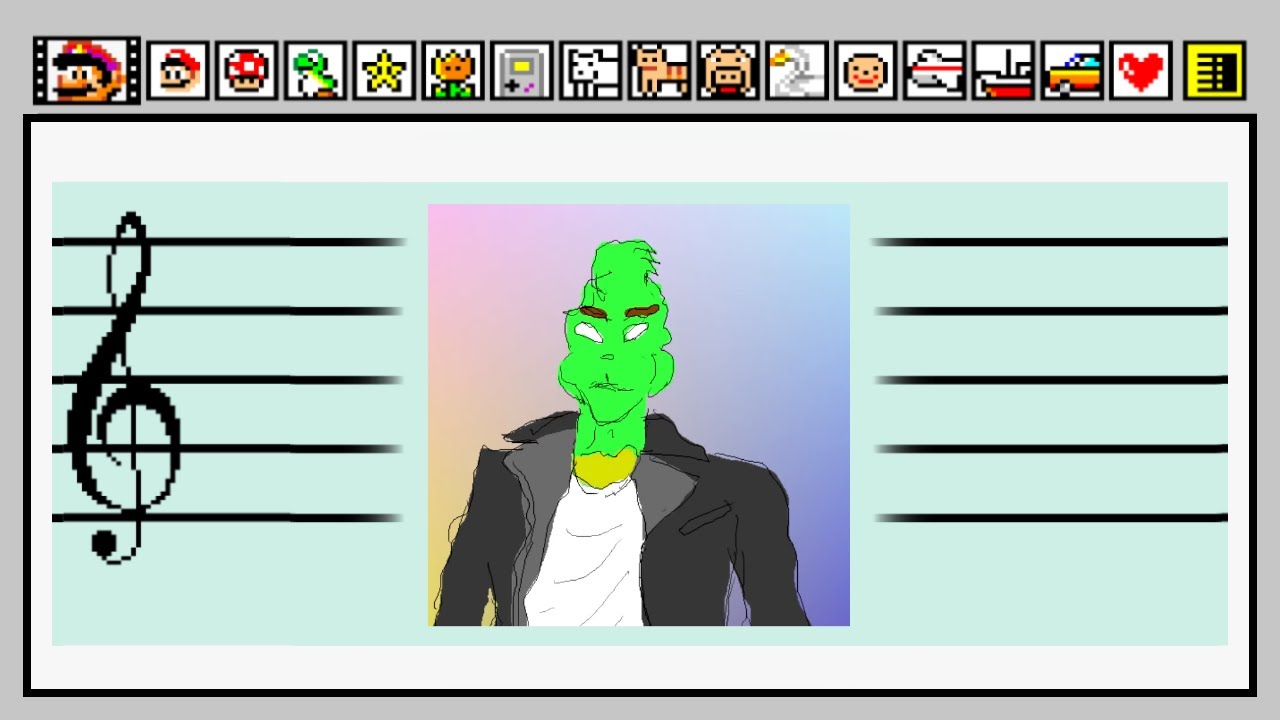Select the boat instrument
The width and height of the screenshot is (1280, 720).
tap(1004, 71)
